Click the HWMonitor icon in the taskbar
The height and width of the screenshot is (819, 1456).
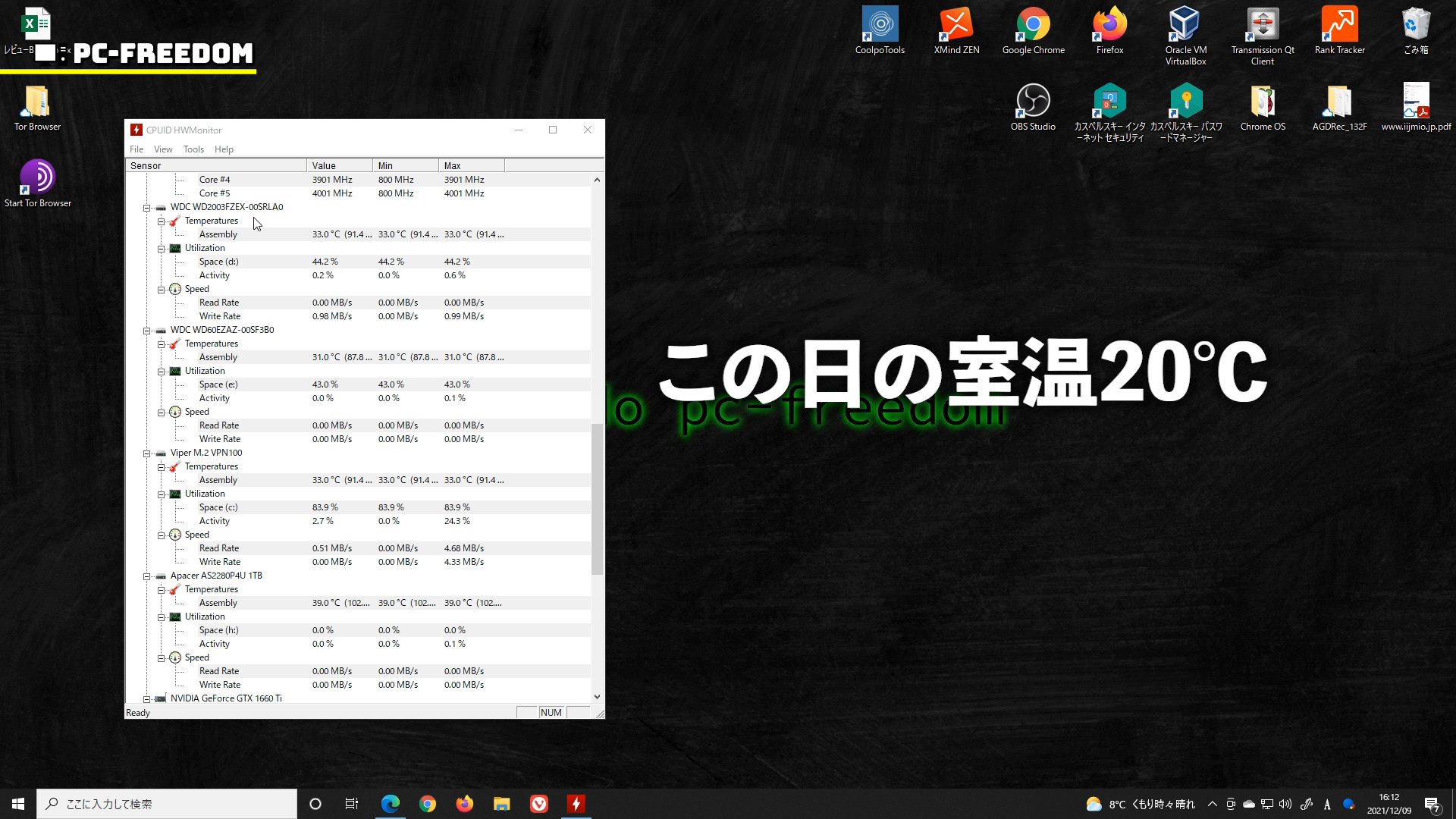[x=576, y=804]
